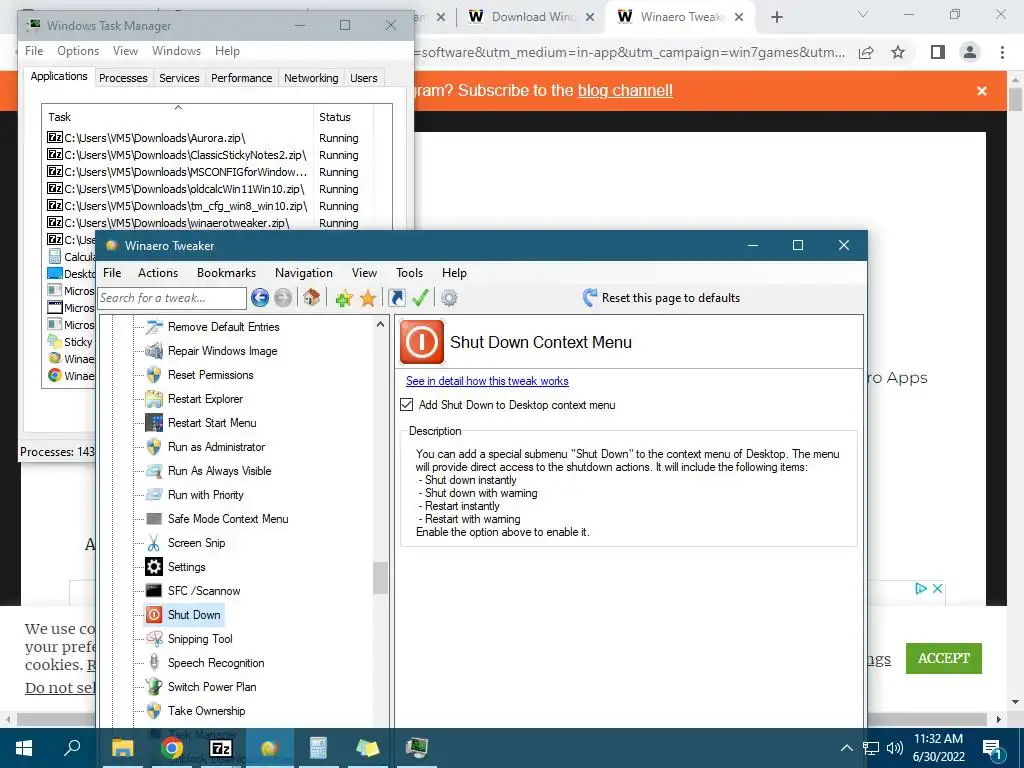
Task: Open bookmarks via the gold star icon
Action: coord(368,298)
